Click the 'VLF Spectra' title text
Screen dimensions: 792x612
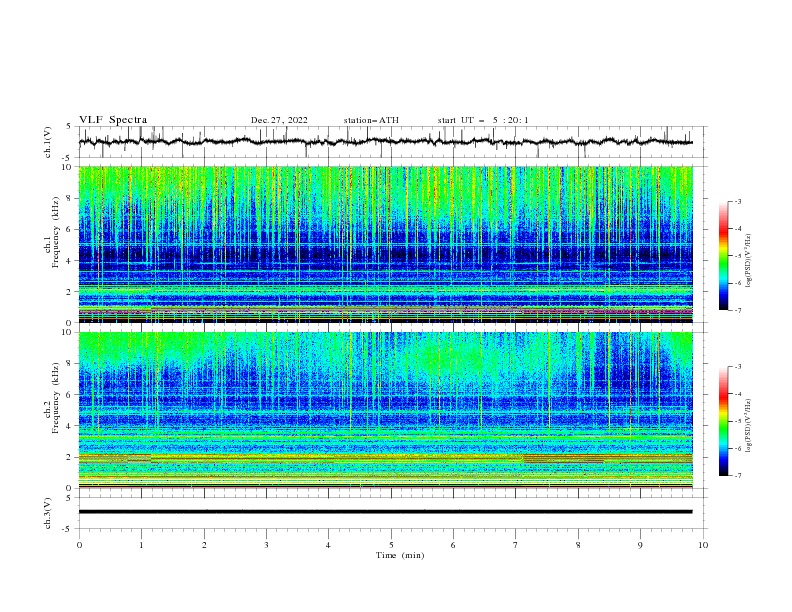point(113,120)
